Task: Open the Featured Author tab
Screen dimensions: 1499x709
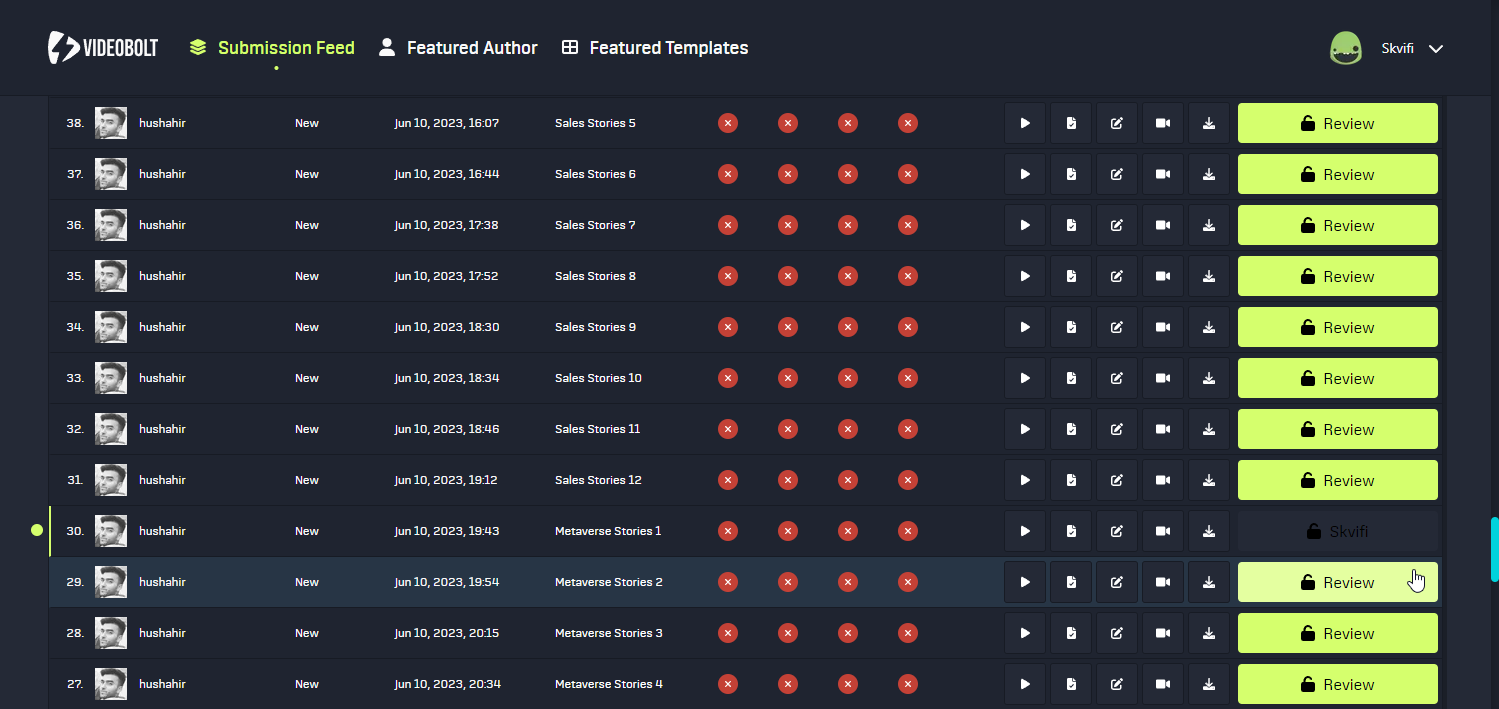Action: coord(458,48)
